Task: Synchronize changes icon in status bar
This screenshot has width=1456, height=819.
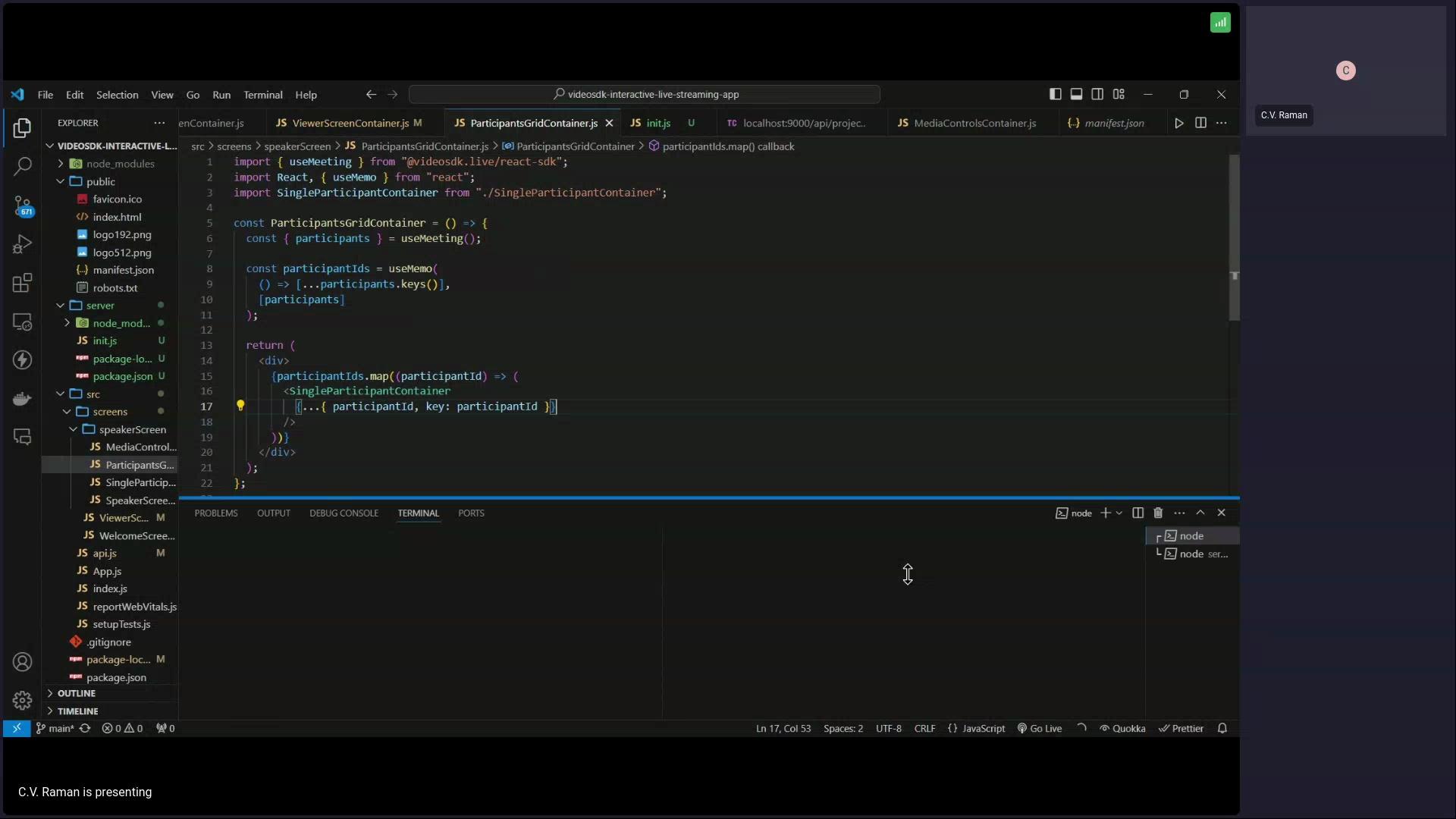Action: tap(85, 729)
